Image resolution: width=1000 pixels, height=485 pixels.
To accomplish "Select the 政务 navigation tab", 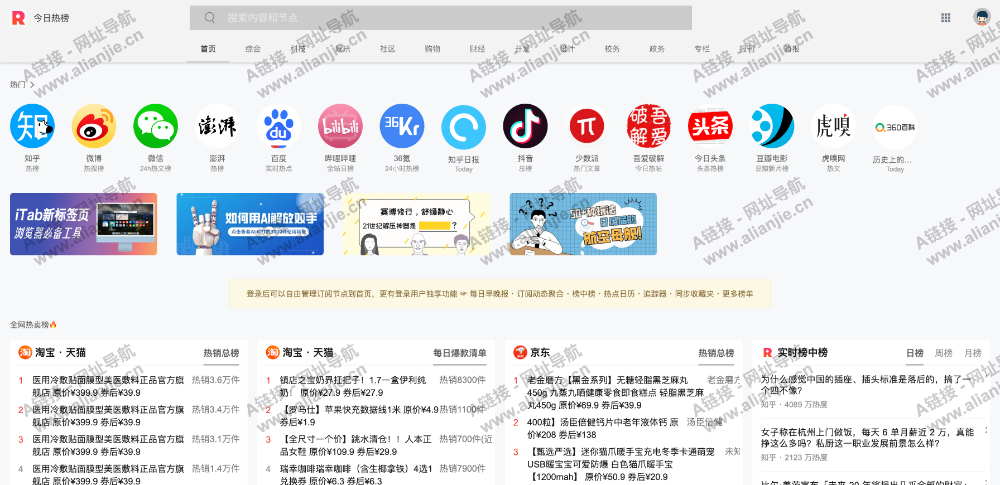I will click(657, 48).
